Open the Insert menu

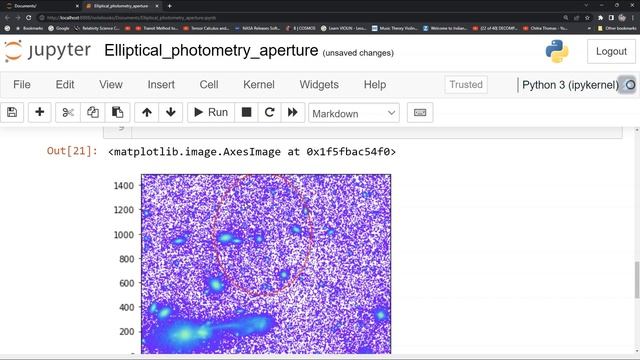coord(161,84)
